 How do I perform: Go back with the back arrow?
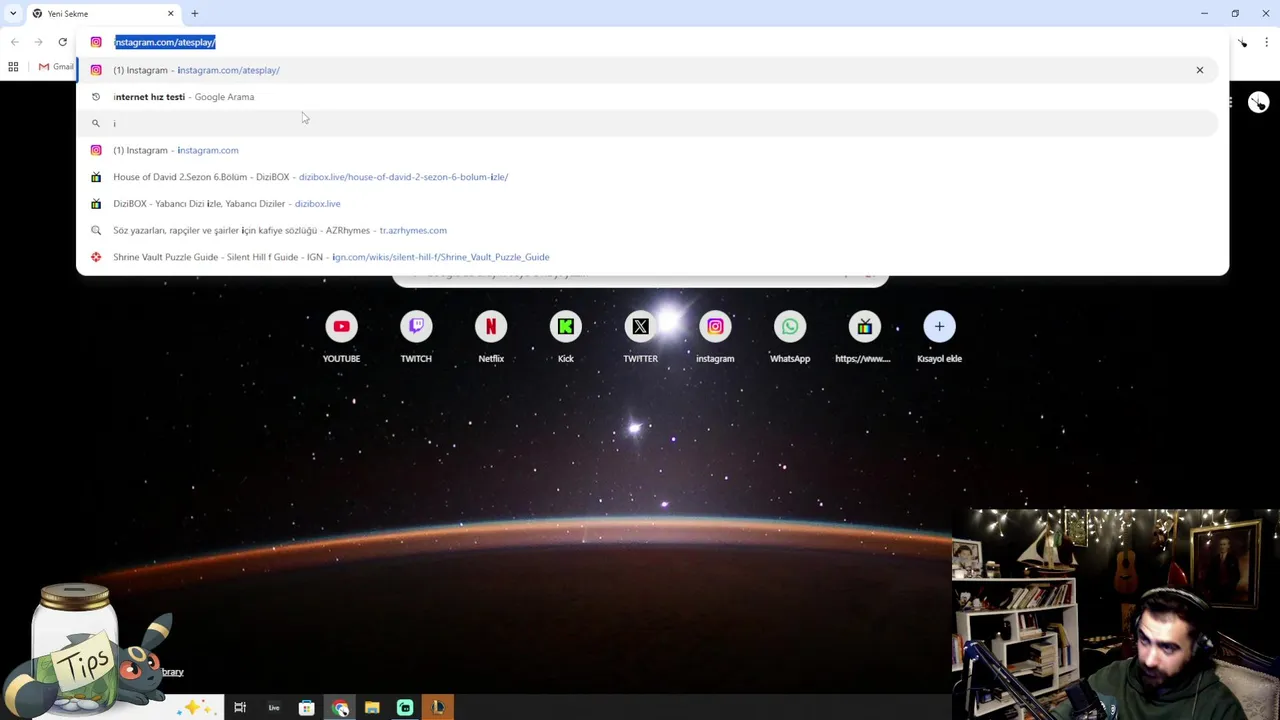(x=14, y=42)
